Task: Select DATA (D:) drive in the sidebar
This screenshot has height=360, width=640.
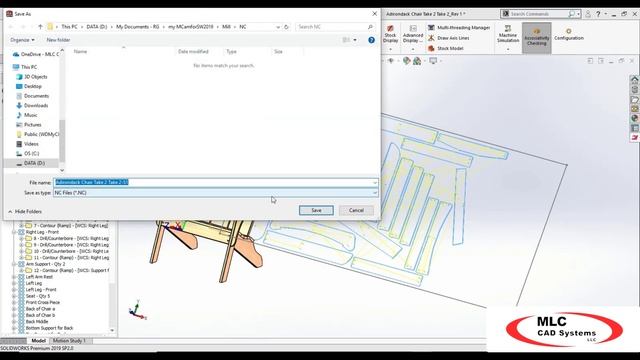Action: tap(31, 163)
